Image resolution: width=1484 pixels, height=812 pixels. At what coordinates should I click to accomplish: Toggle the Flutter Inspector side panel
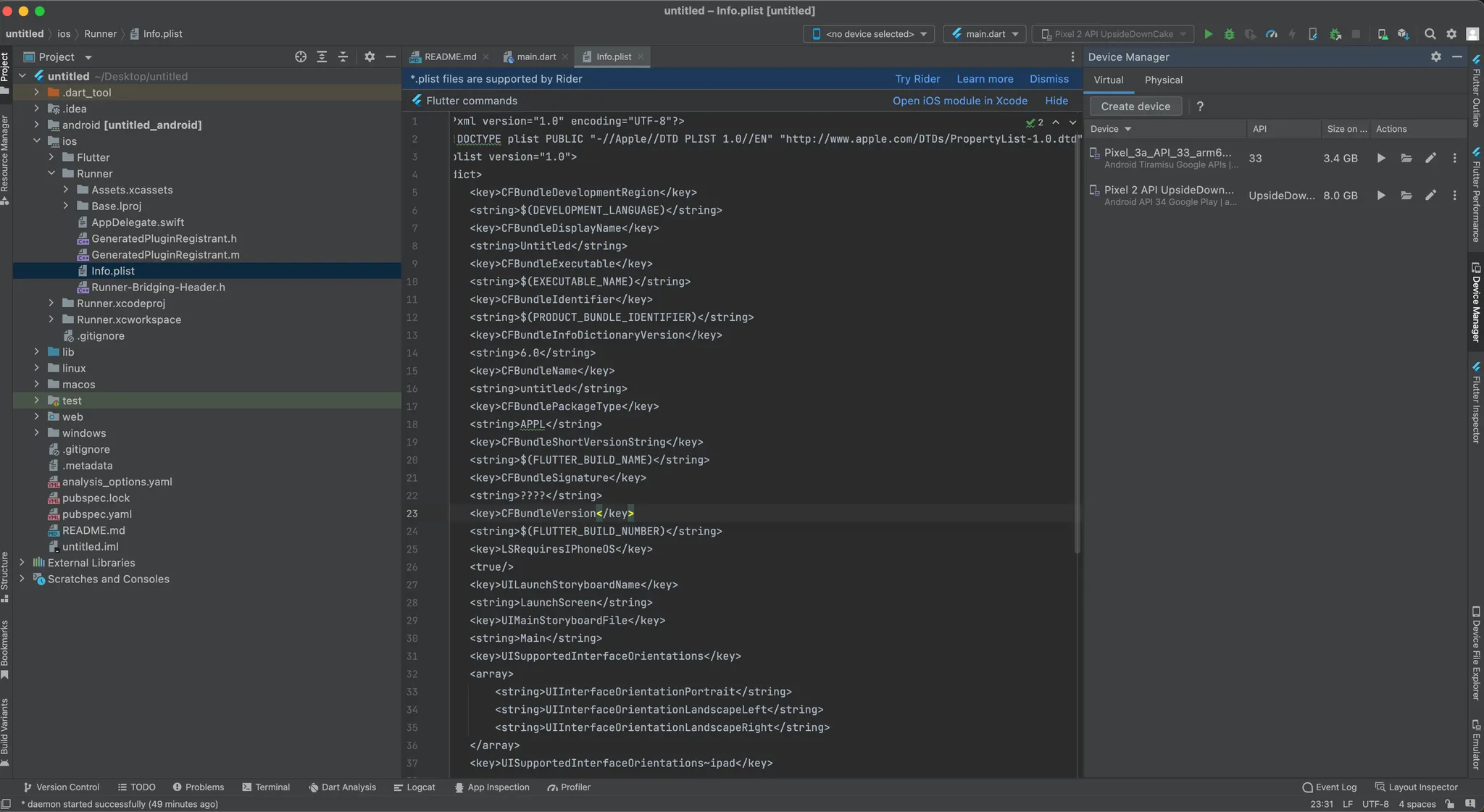(1476, 402)
